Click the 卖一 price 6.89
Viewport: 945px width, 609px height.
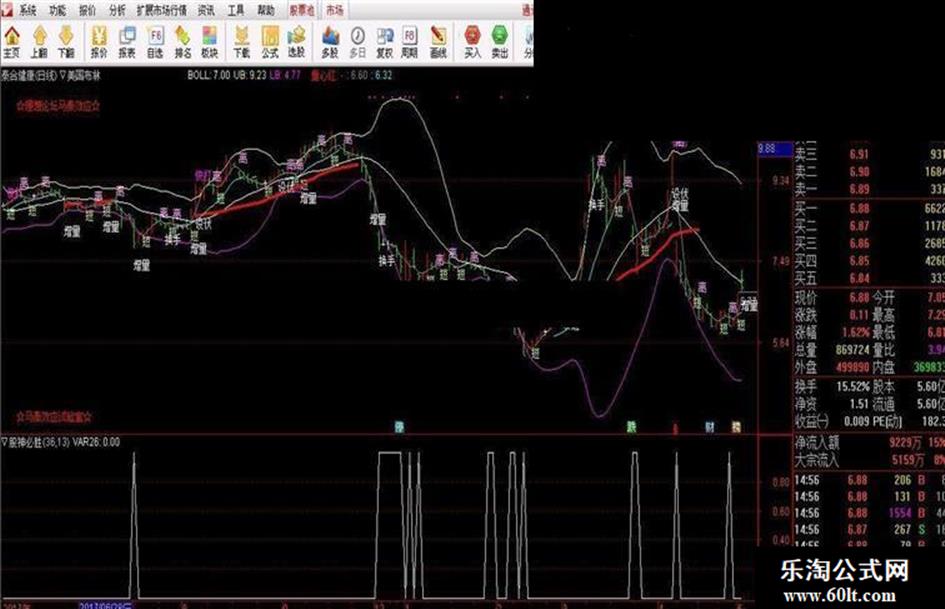pos(859,189)
